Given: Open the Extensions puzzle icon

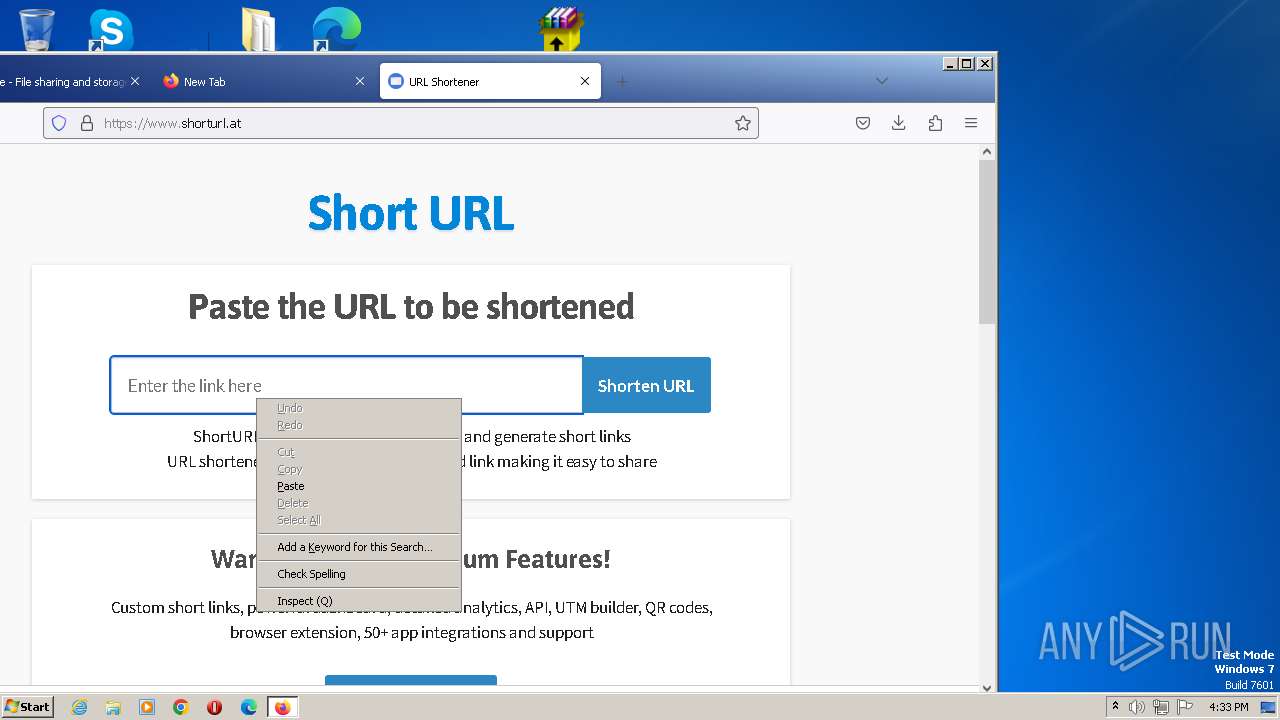Looking at the screenshot, I should (935, 123).
